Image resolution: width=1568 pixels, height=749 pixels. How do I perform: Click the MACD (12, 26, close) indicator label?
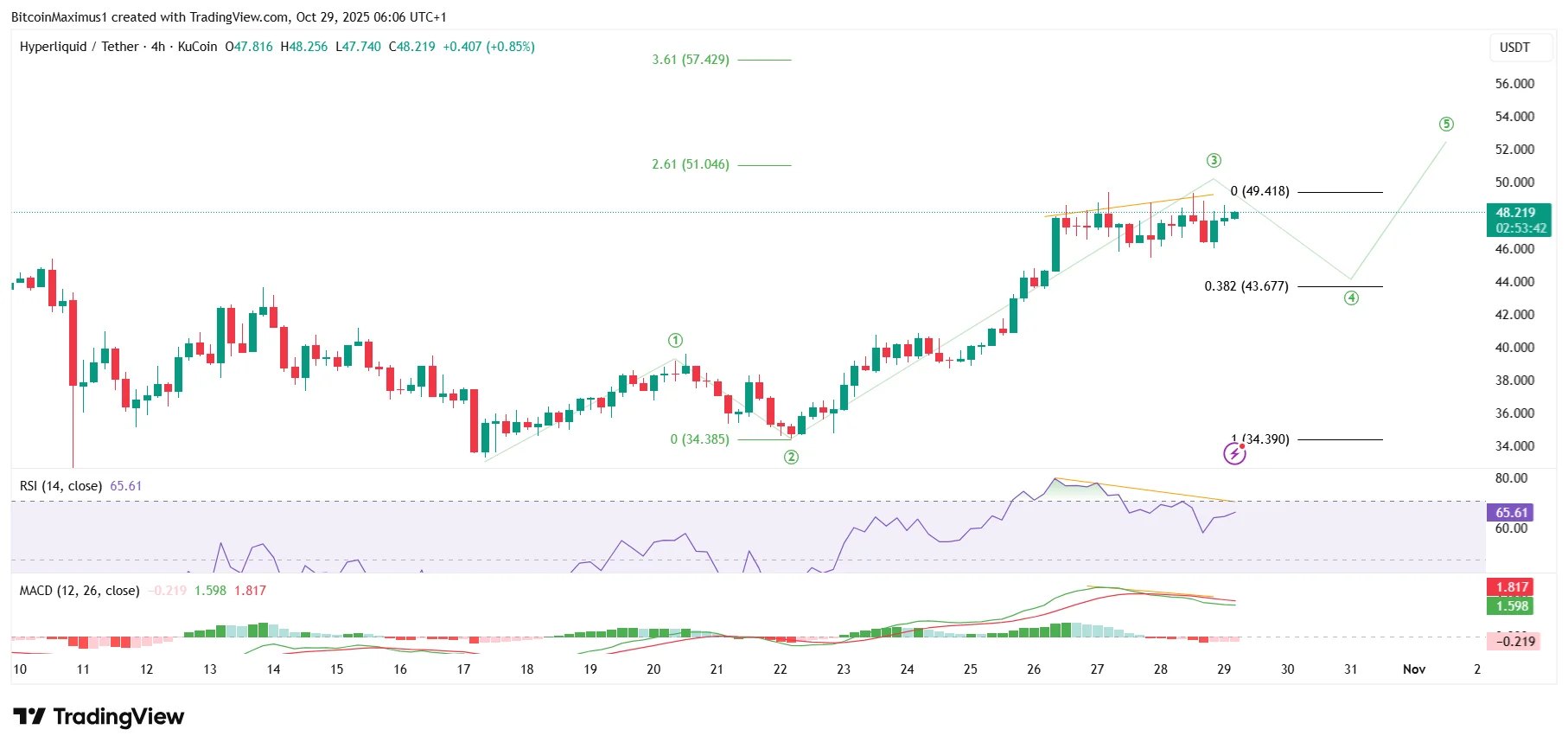(x=80, y=591)
